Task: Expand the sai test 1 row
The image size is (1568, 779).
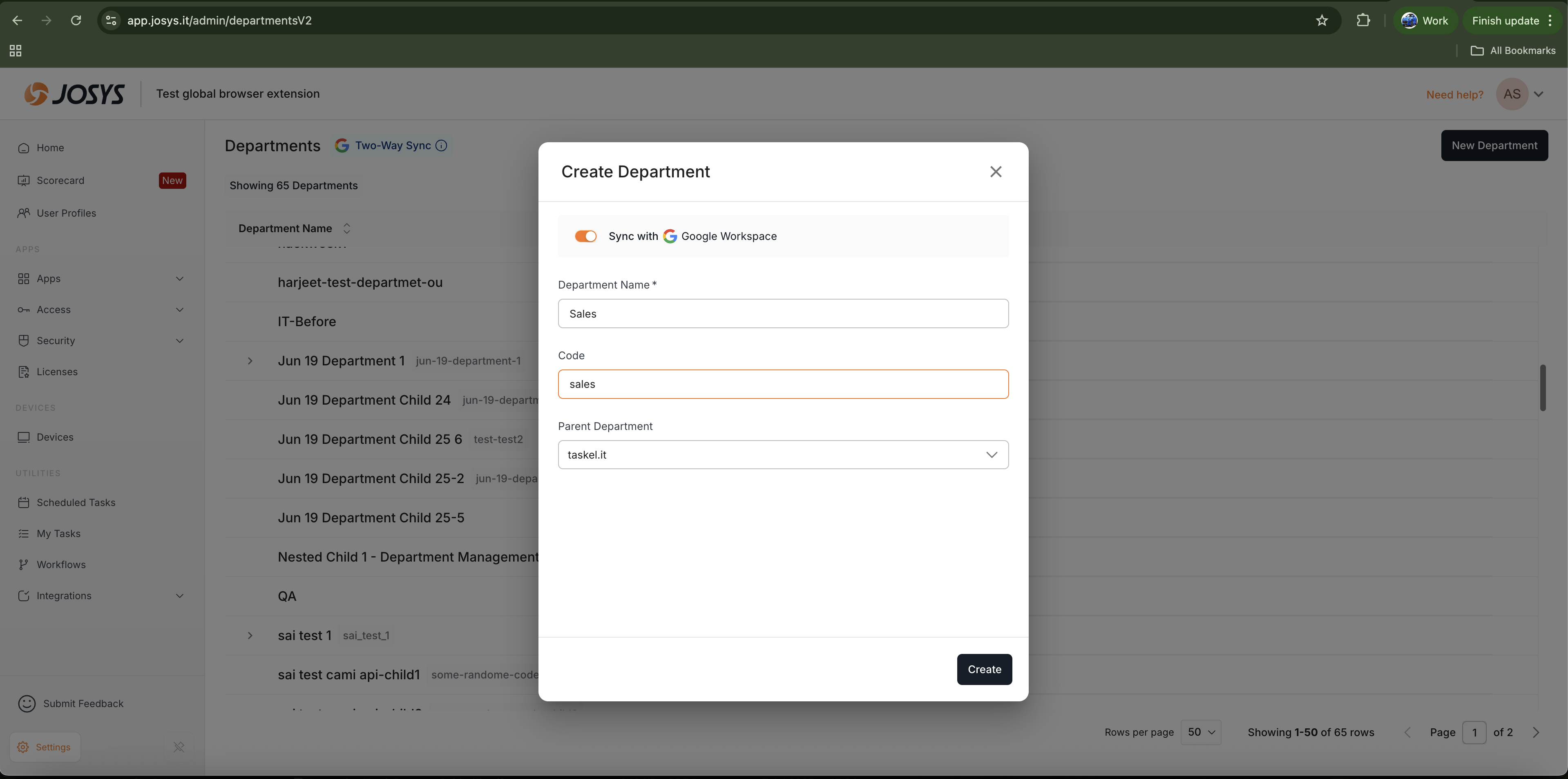Action: (x=250, y=635)
